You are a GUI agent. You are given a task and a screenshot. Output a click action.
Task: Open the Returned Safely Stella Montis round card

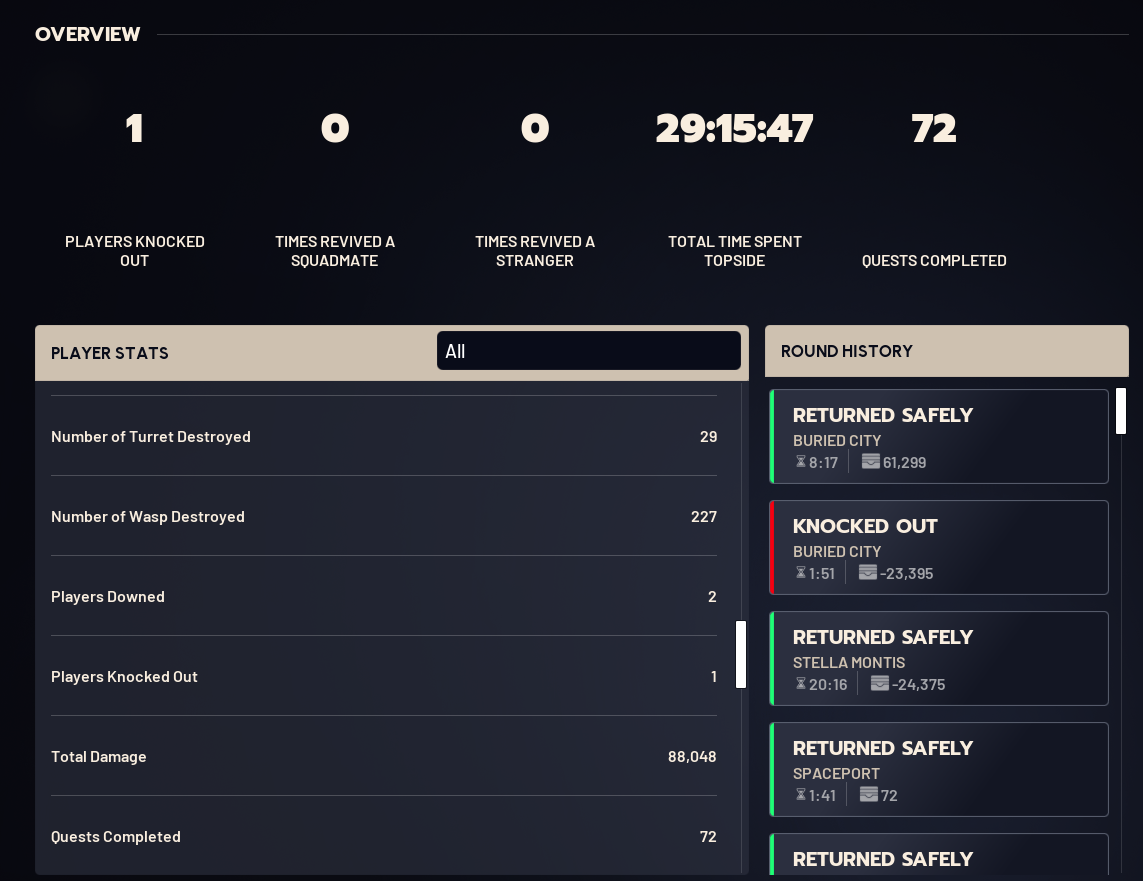[x=939, y=658]
